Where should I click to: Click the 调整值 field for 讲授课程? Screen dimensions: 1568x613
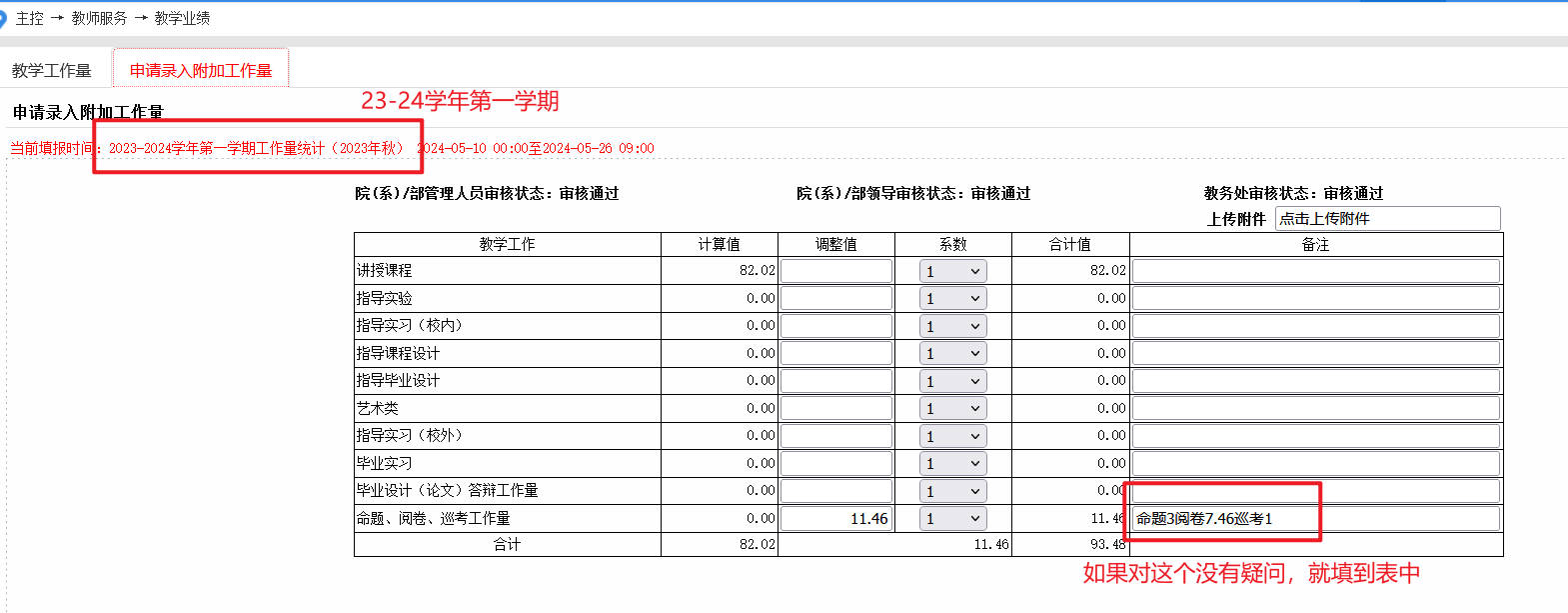[836, 271]
